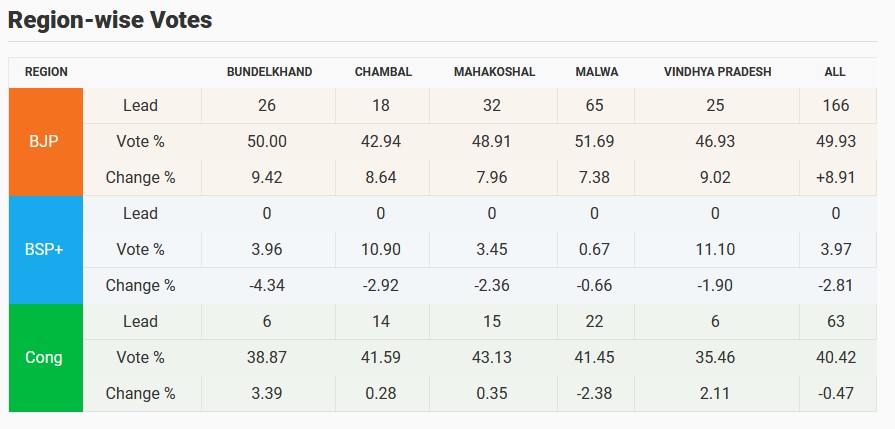Click the ALL column header
895x429 pixels.
click(835, 72)
